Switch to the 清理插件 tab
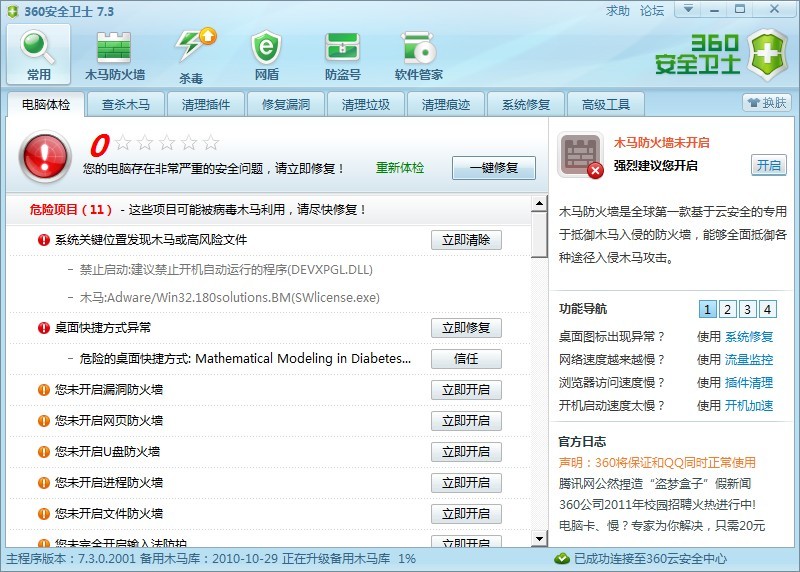The height and width of the screenshot is (572, 800). tap(206, 105)
